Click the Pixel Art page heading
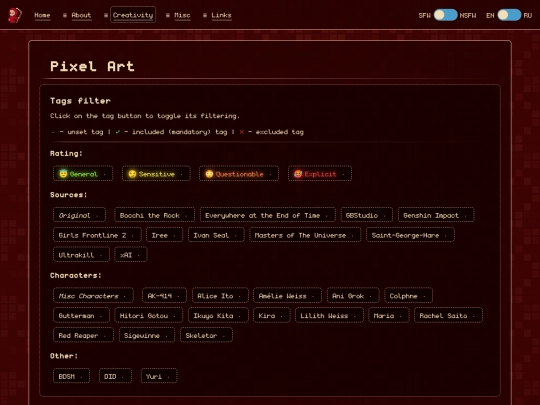 [92, 66]
